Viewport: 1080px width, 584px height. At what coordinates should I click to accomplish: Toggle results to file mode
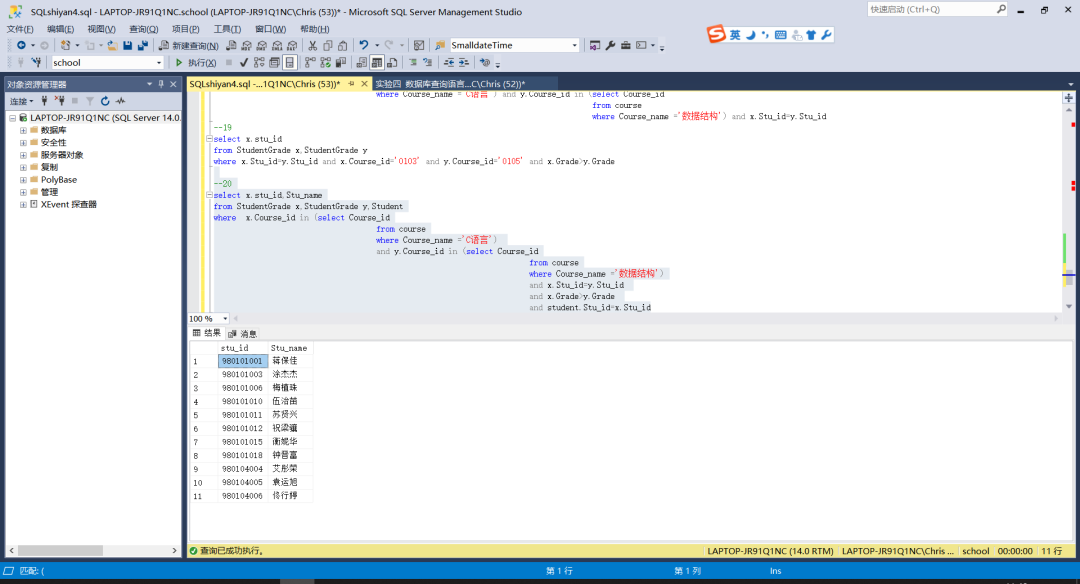392,63
